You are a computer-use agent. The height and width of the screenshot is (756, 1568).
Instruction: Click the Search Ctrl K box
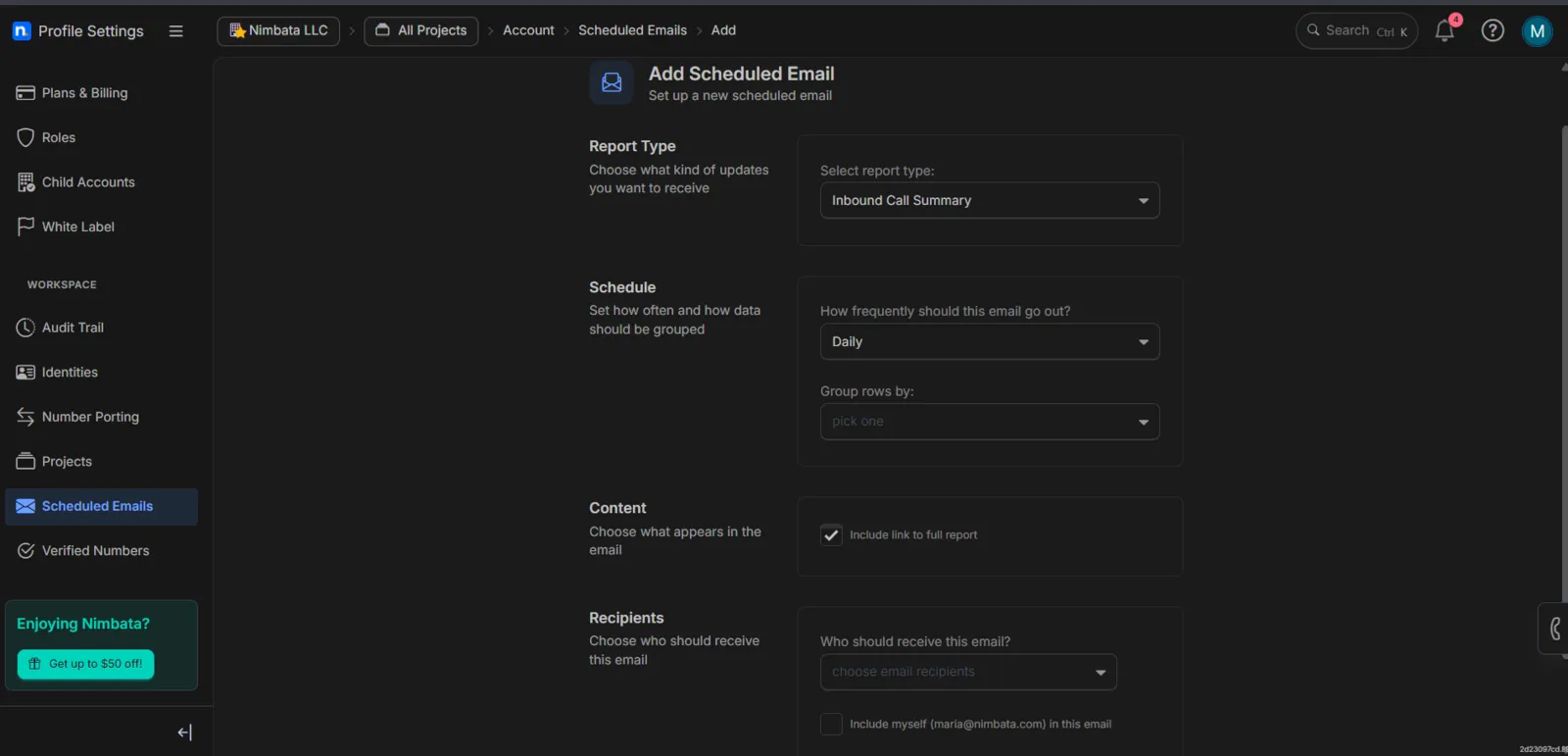coord(1357,30)
